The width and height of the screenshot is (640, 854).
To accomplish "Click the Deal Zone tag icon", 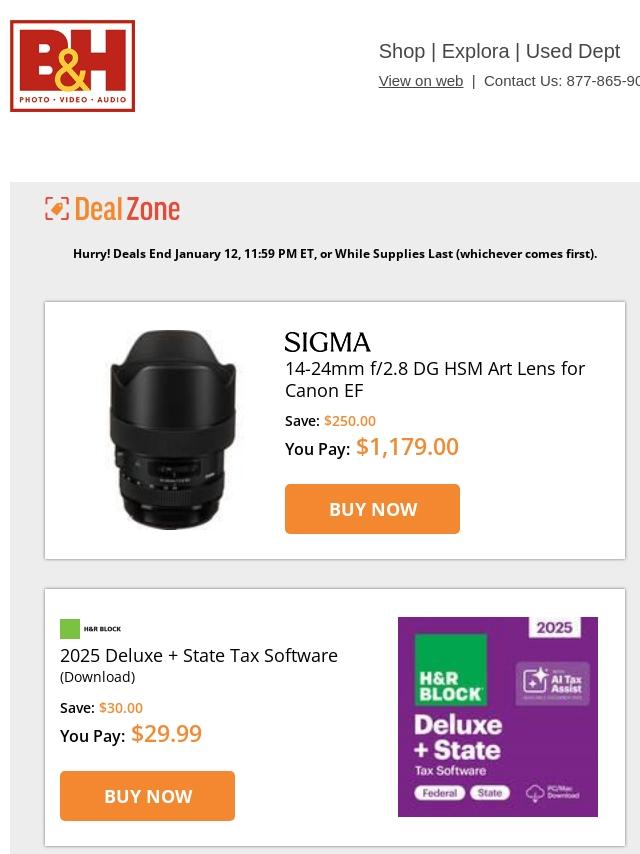I will pos(57,209).
